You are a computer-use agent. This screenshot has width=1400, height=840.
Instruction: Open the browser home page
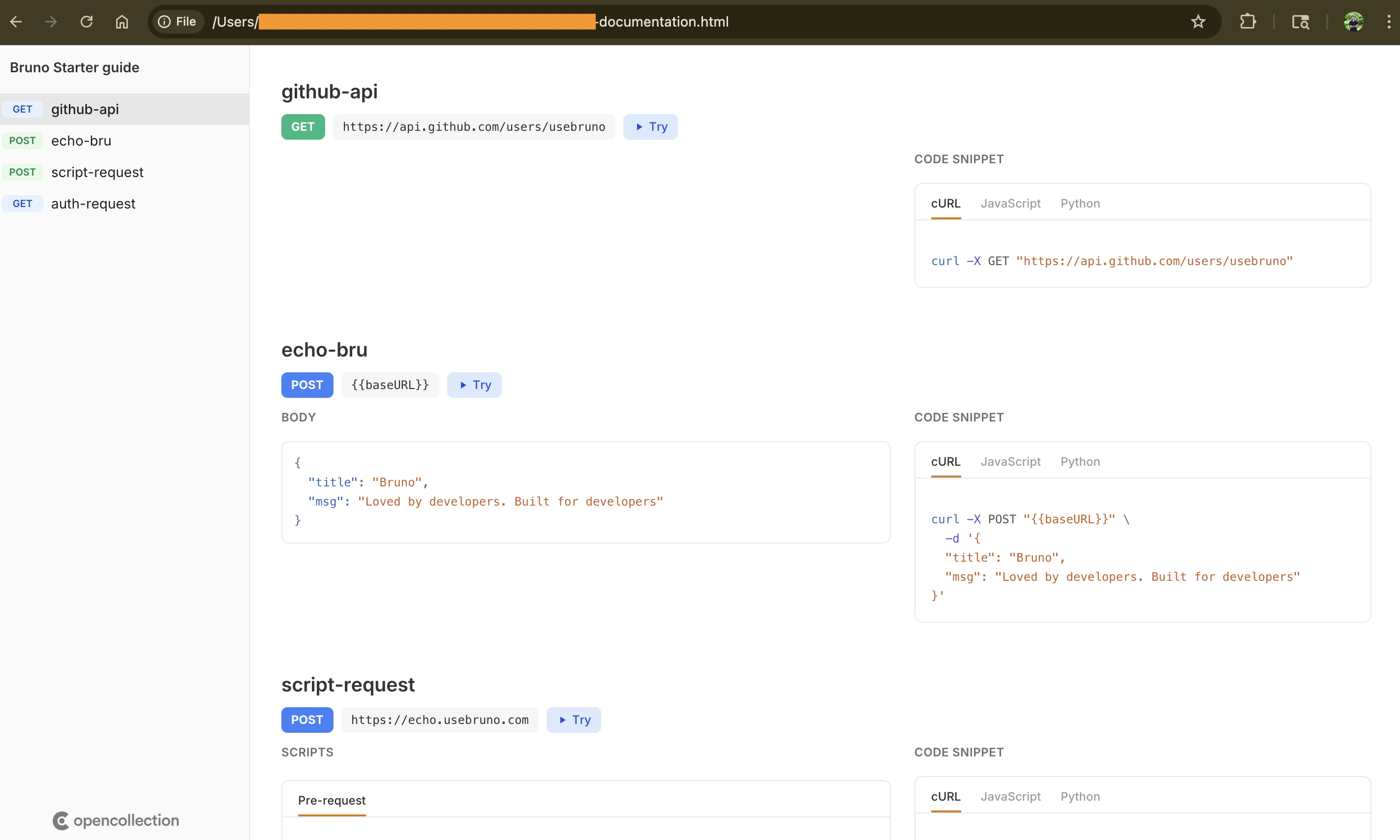coord(121,22)
